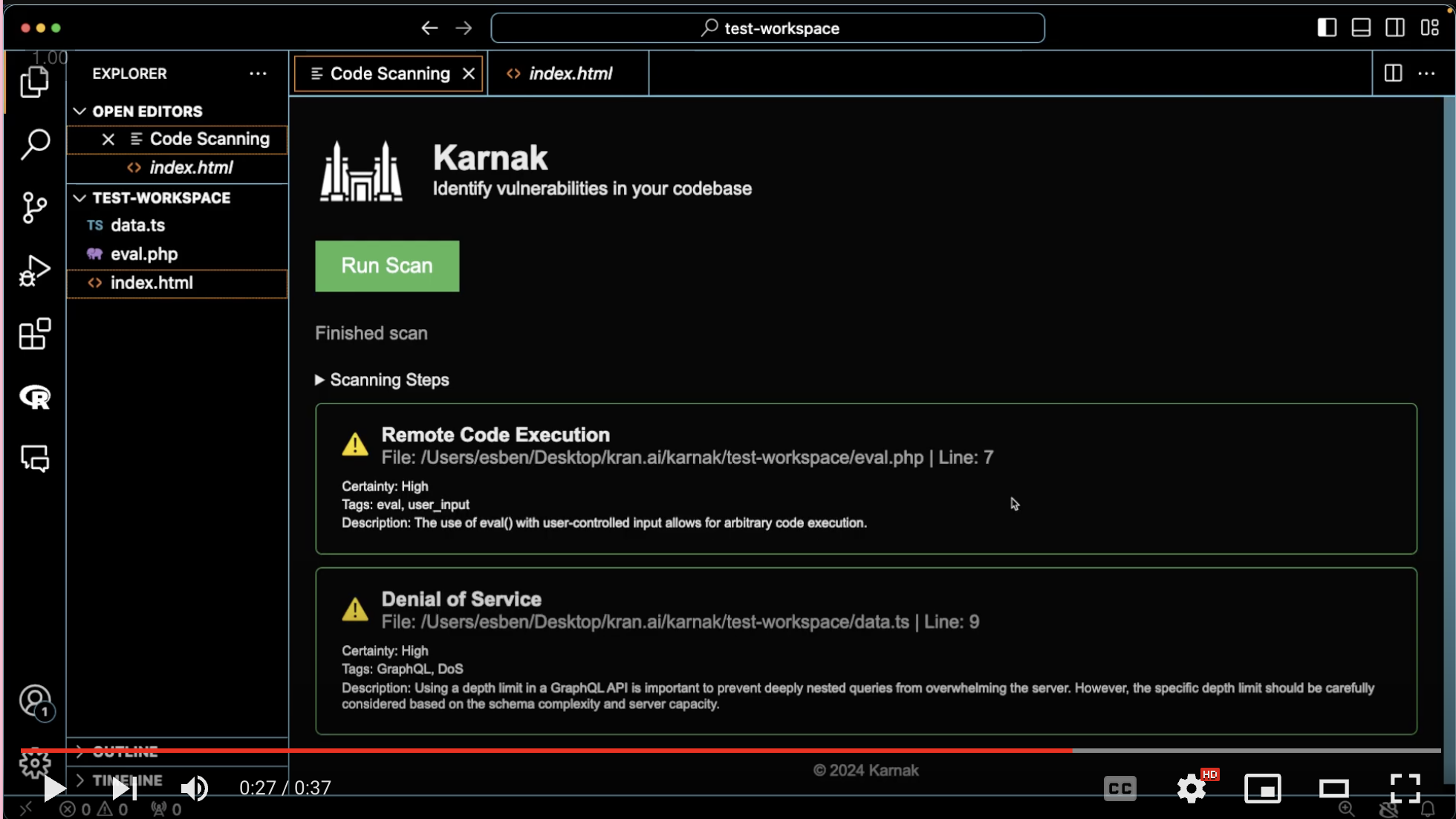Toggle bottom panel visibility

(1361, 27)
